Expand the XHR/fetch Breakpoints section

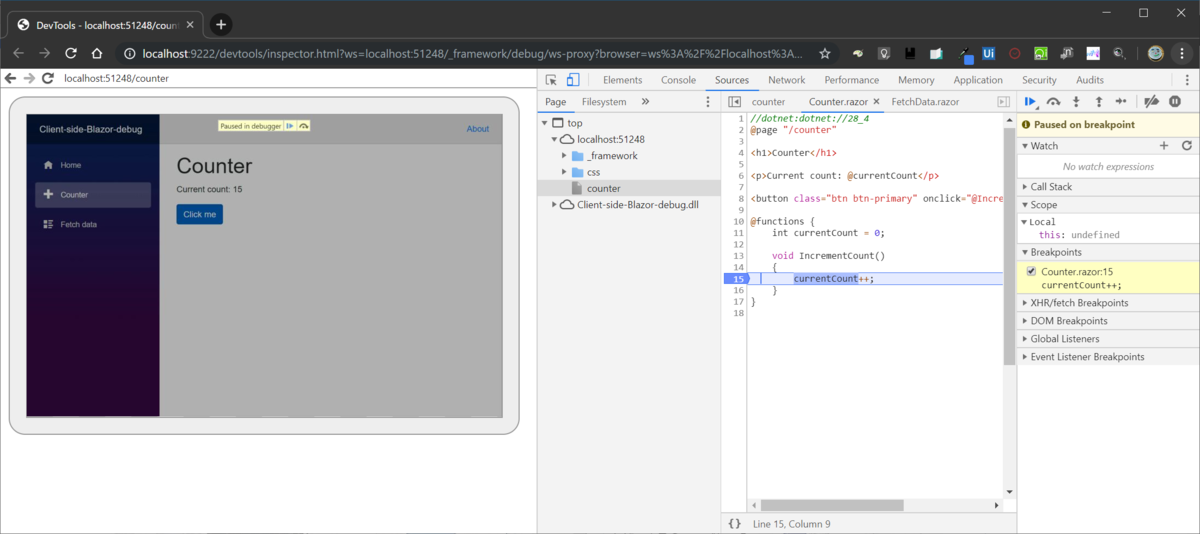point(1079,303)
